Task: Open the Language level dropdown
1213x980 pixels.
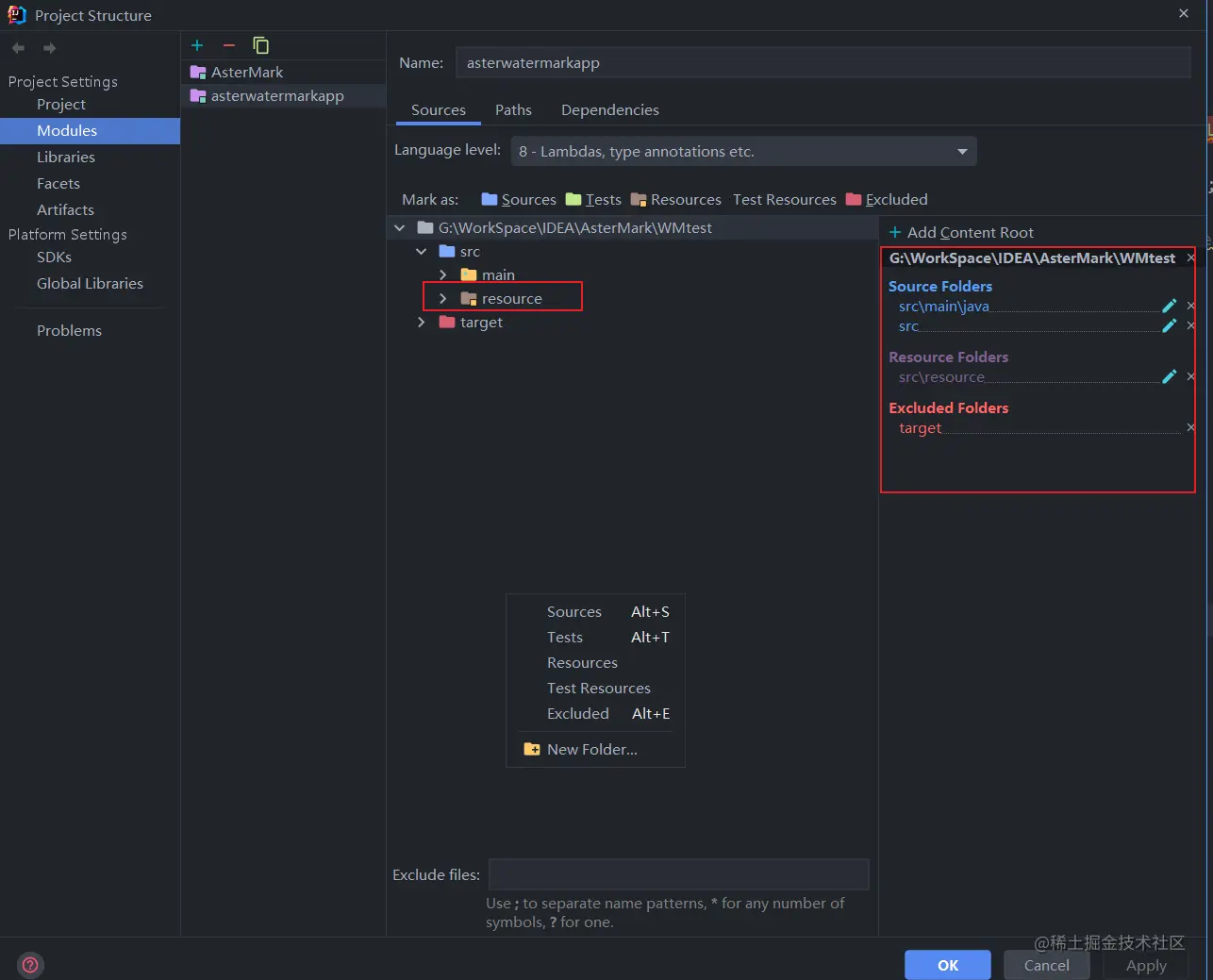Action: pos(743,151)
